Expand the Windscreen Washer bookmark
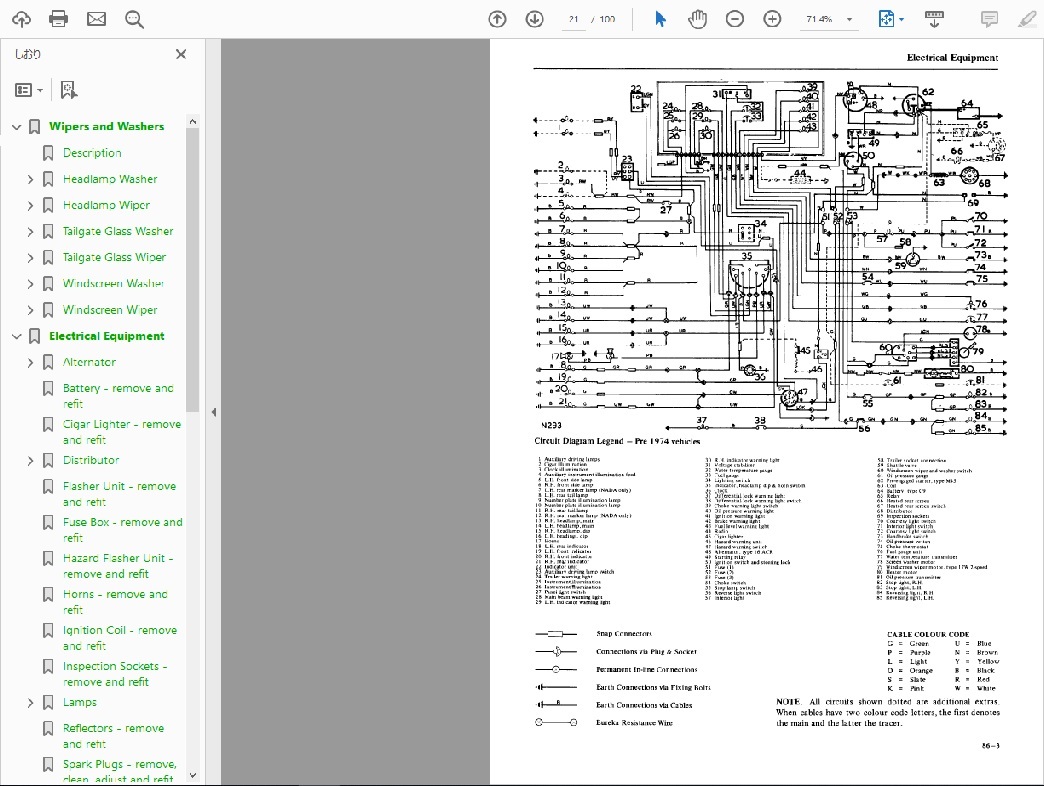Image resolution: width=1044 pixels, height=786 pixels. click(x=30, y=284)
